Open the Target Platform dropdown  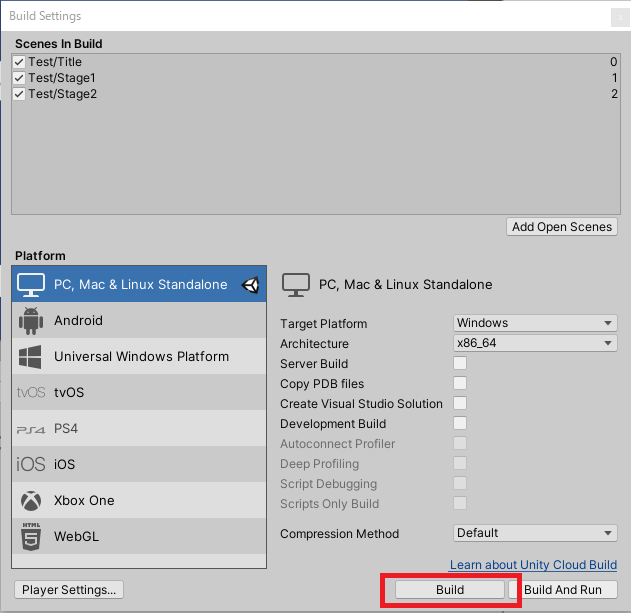(535, 323)
